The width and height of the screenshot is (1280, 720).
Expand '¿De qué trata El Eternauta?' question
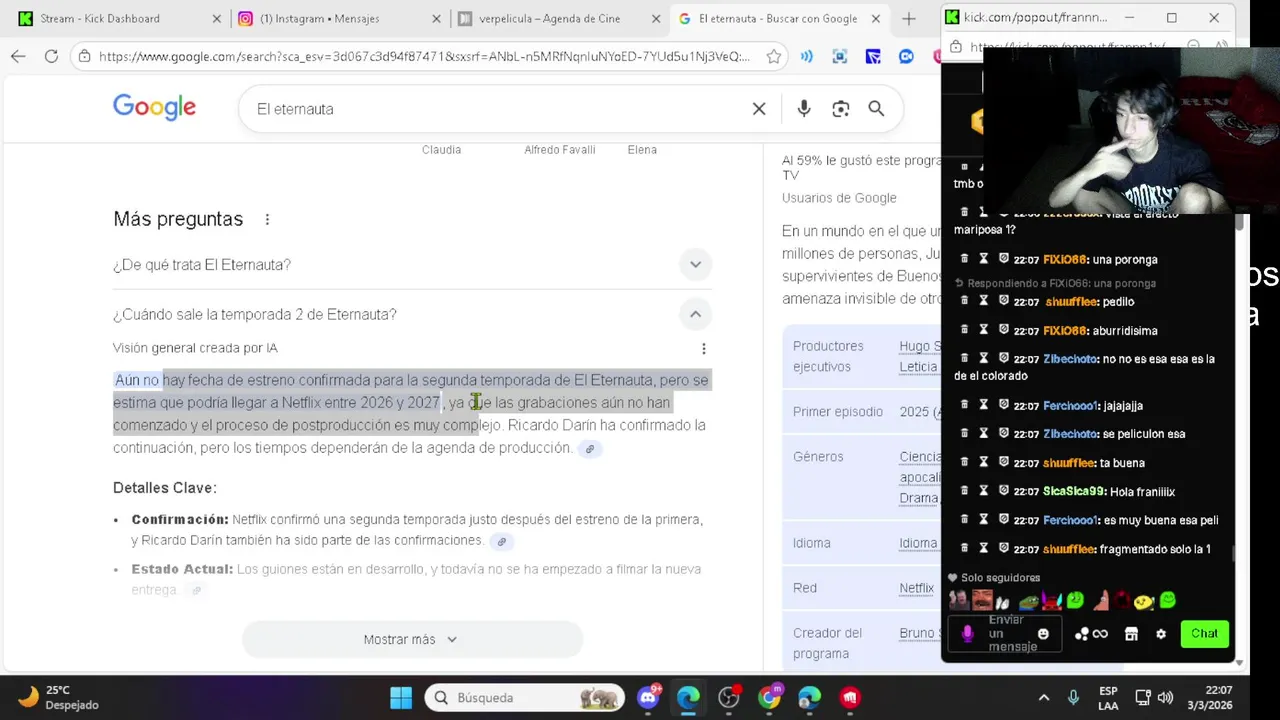click(x=412, y=265)
